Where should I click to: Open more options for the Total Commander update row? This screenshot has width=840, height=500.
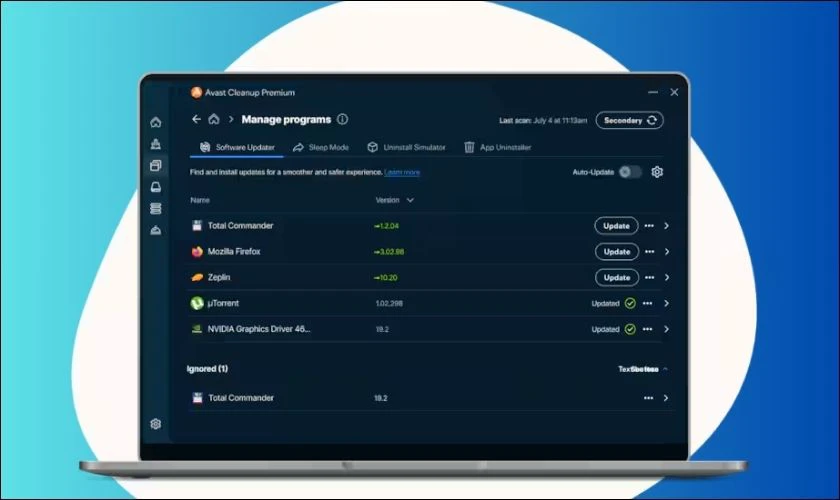(649, 226)
